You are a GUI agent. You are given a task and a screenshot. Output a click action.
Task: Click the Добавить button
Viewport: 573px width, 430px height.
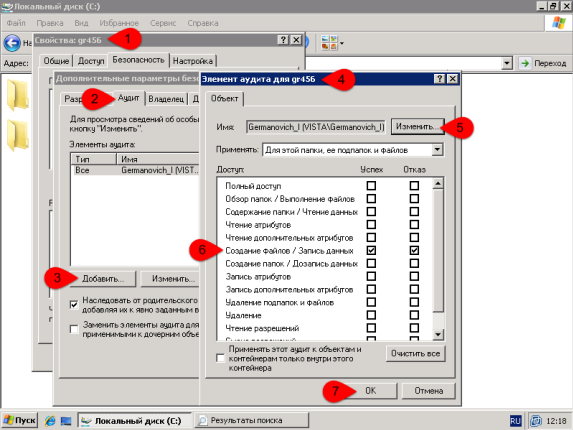pos(103,279)
